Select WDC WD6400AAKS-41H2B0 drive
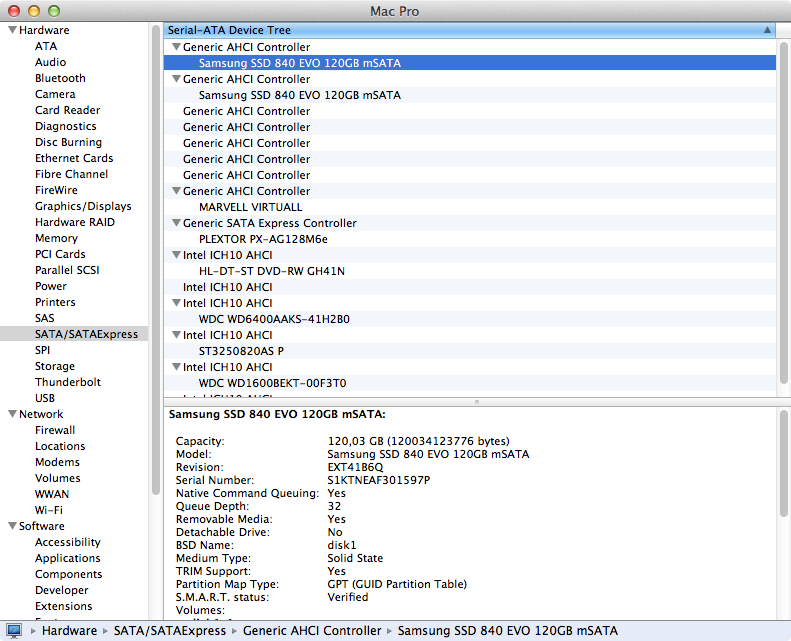 [470, 319]
